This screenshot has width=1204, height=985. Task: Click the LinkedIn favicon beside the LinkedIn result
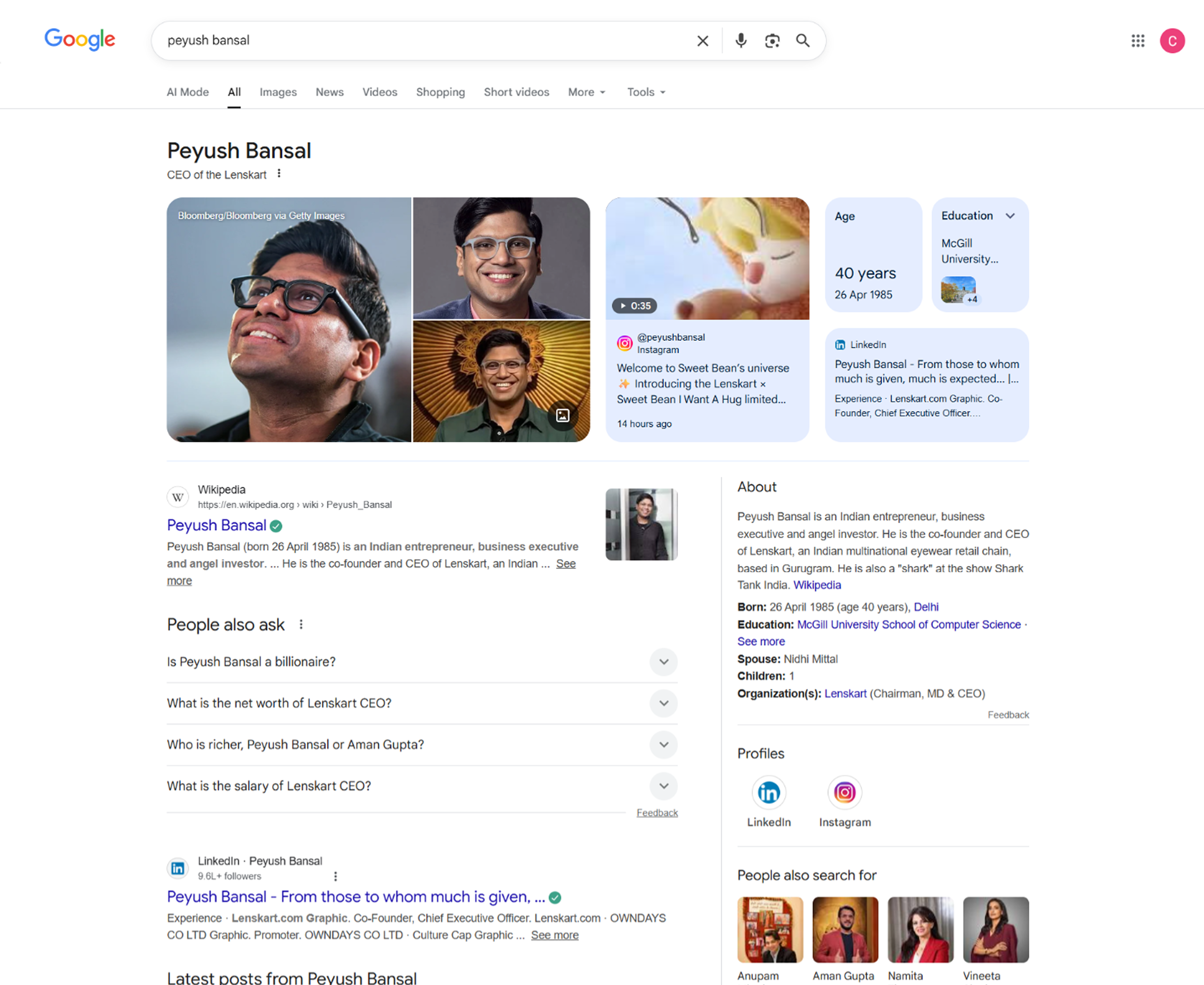coord(178,868)
